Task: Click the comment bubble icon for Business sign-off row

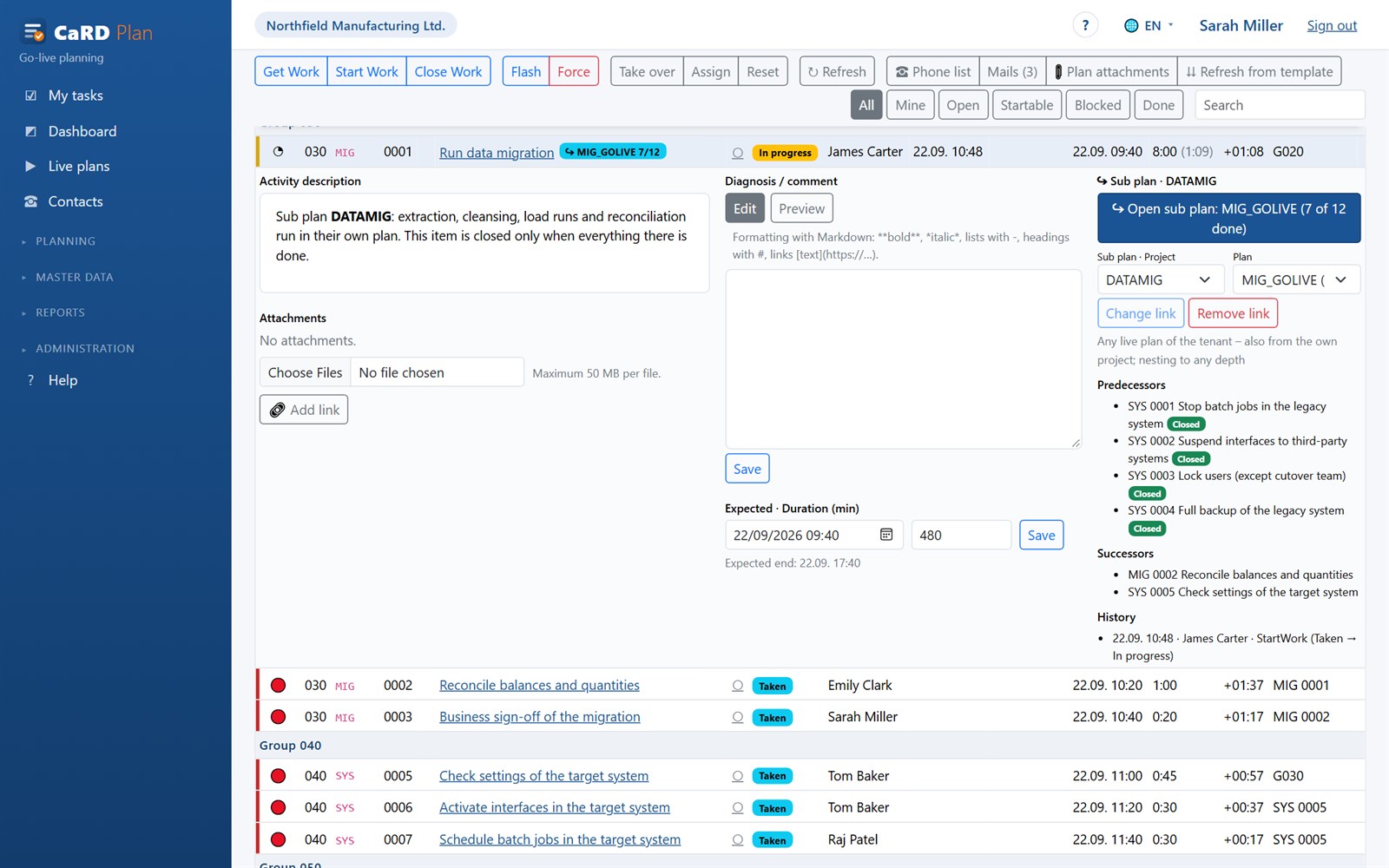Action: pyautogui.click(x=738, y=717)
